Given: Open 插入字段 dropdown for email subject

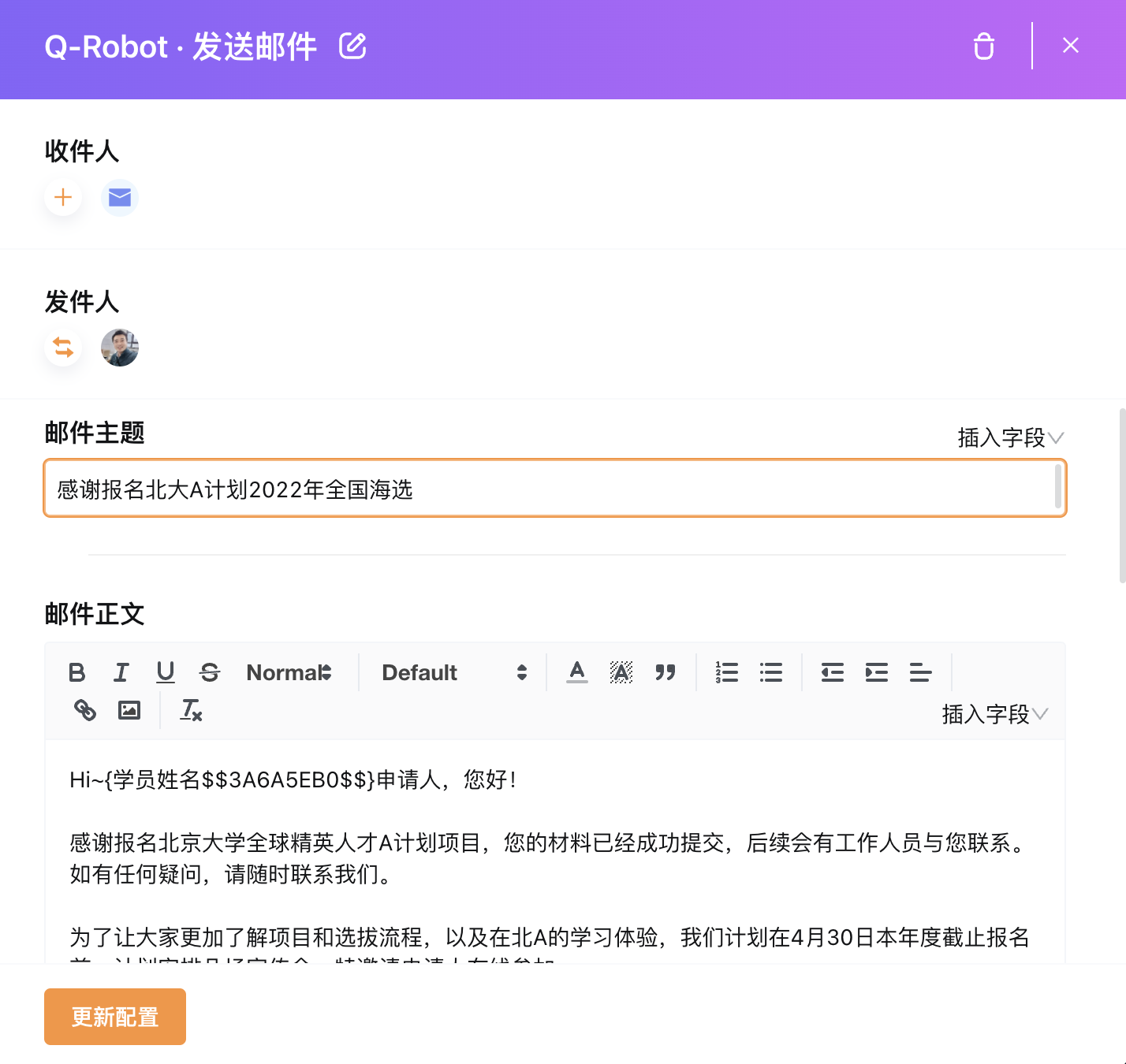Looking at the screenshot, I should pos(1011,437).
